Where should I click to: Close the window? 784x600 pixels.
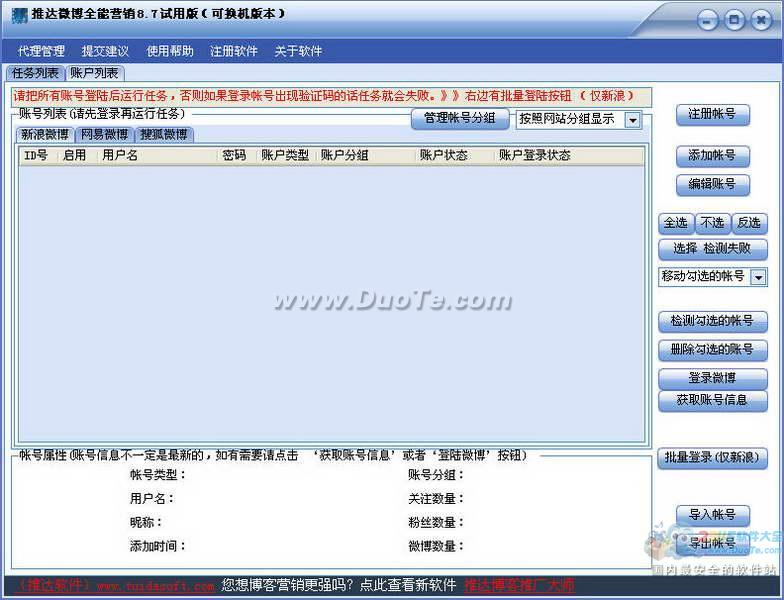[x=761, y=20]
